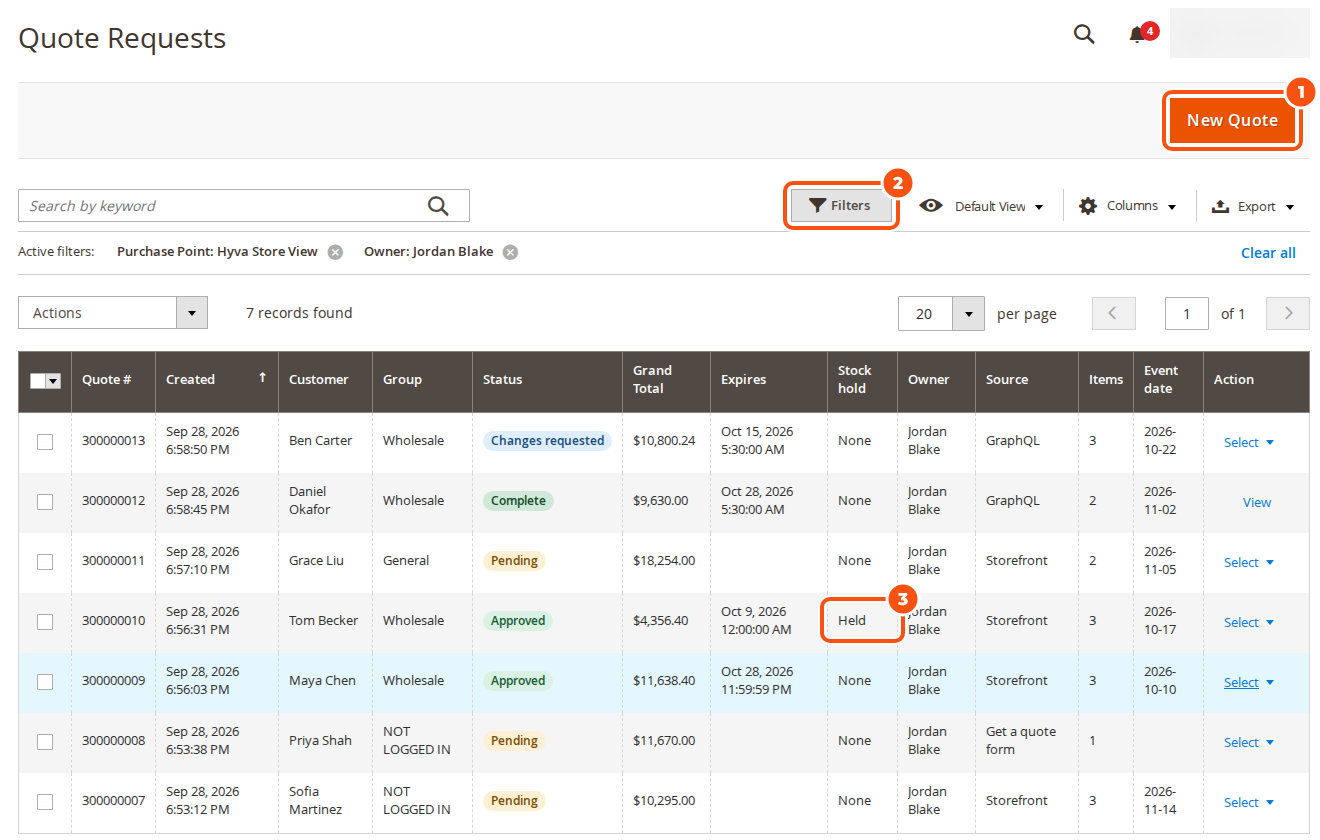Open the notifications bell
Viewport: 1320px width, 840px height.
[x=1137, y=35]
